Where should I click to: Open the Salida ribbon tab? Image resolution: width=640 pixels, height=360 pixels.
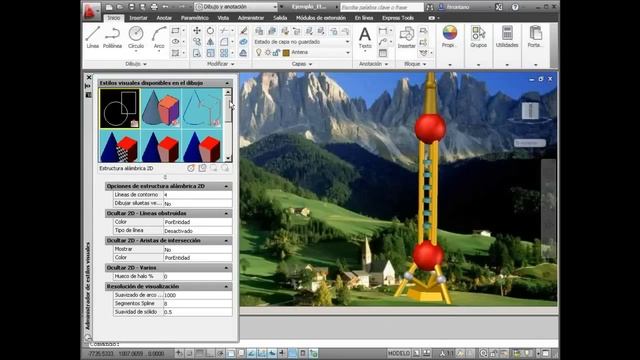(280, 18)
